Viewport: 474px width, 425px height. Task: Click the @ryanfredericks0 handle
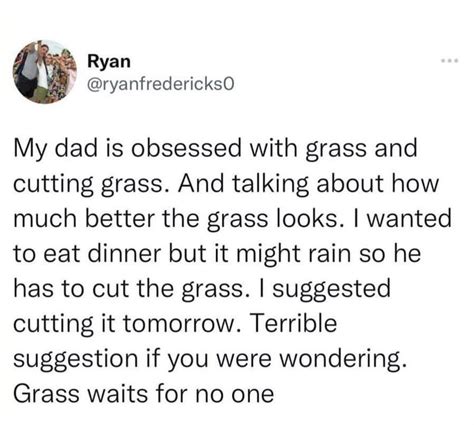pos(161,84)
